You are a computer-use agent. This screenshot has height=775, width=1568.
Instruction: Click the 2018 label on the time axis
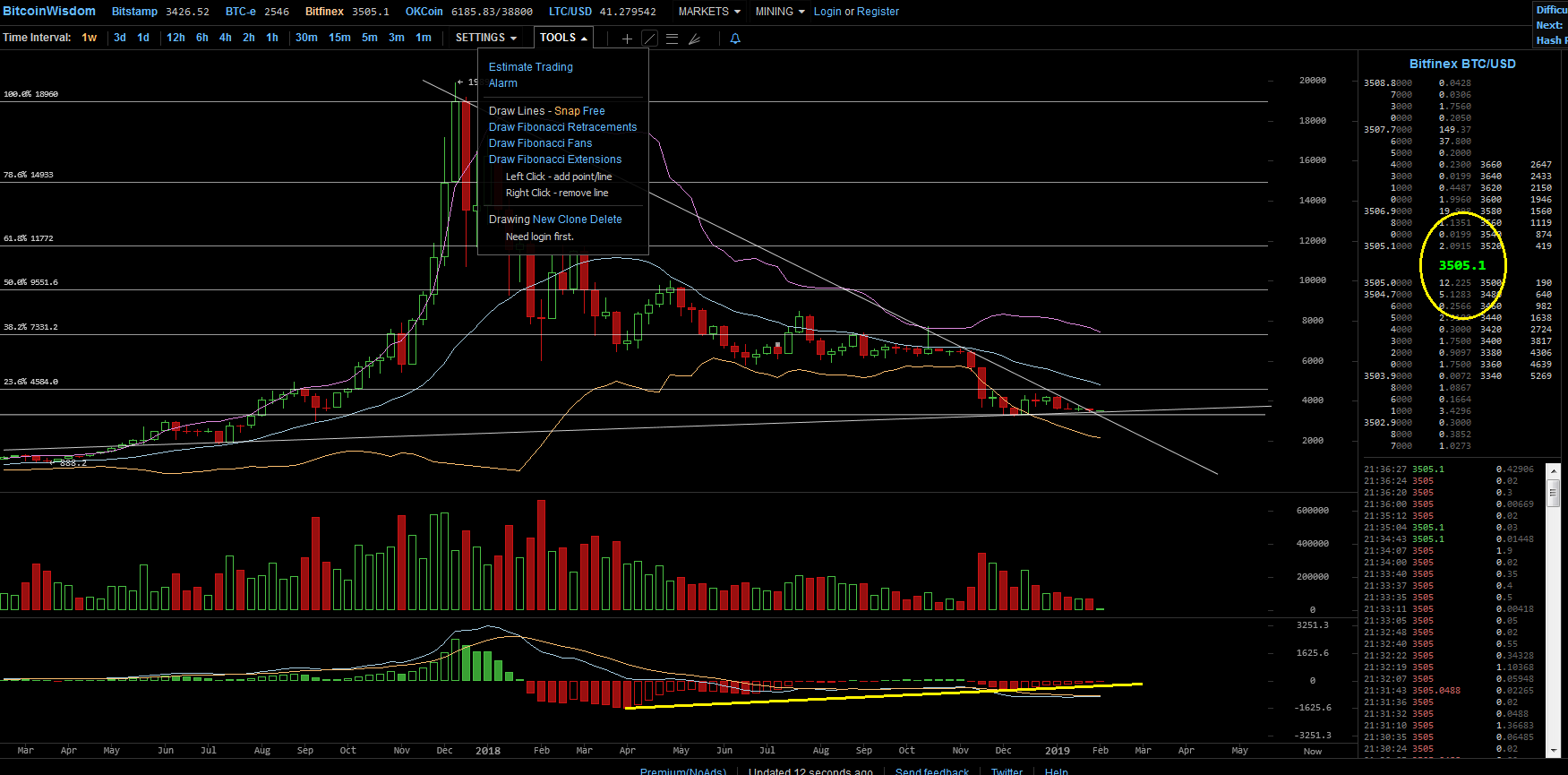point(488,751)
